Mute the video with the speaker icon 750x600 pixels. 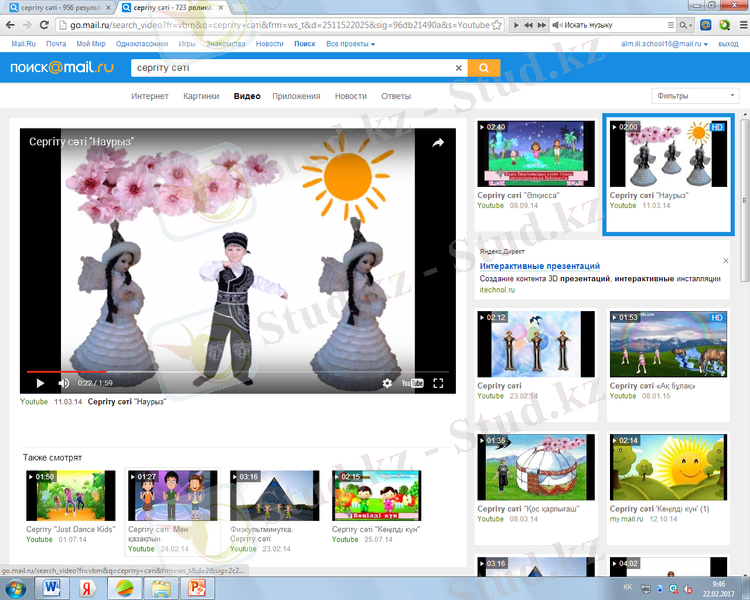64,383
